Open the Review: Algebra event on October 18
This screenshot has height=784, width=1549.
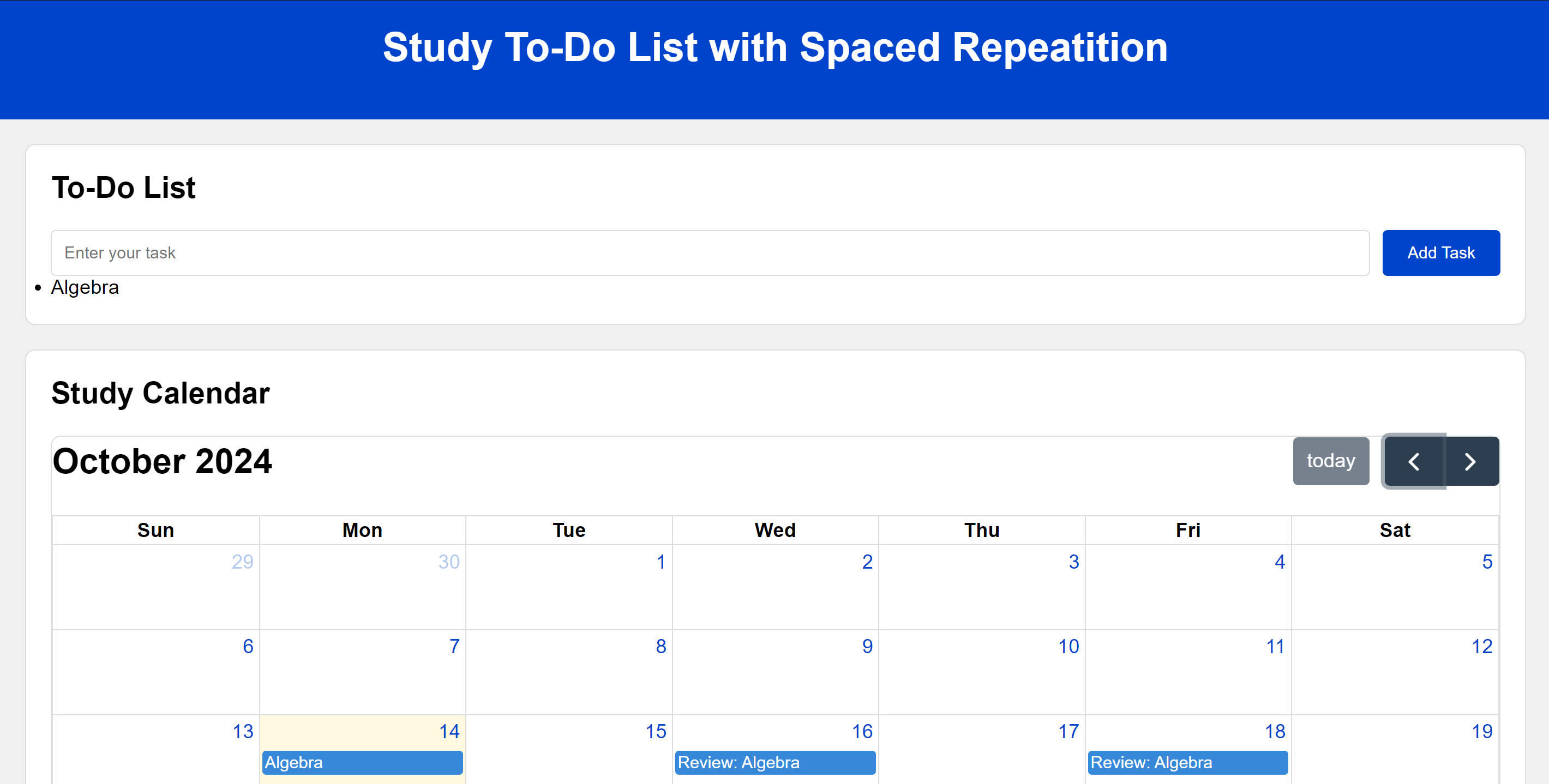(1187, 762)
